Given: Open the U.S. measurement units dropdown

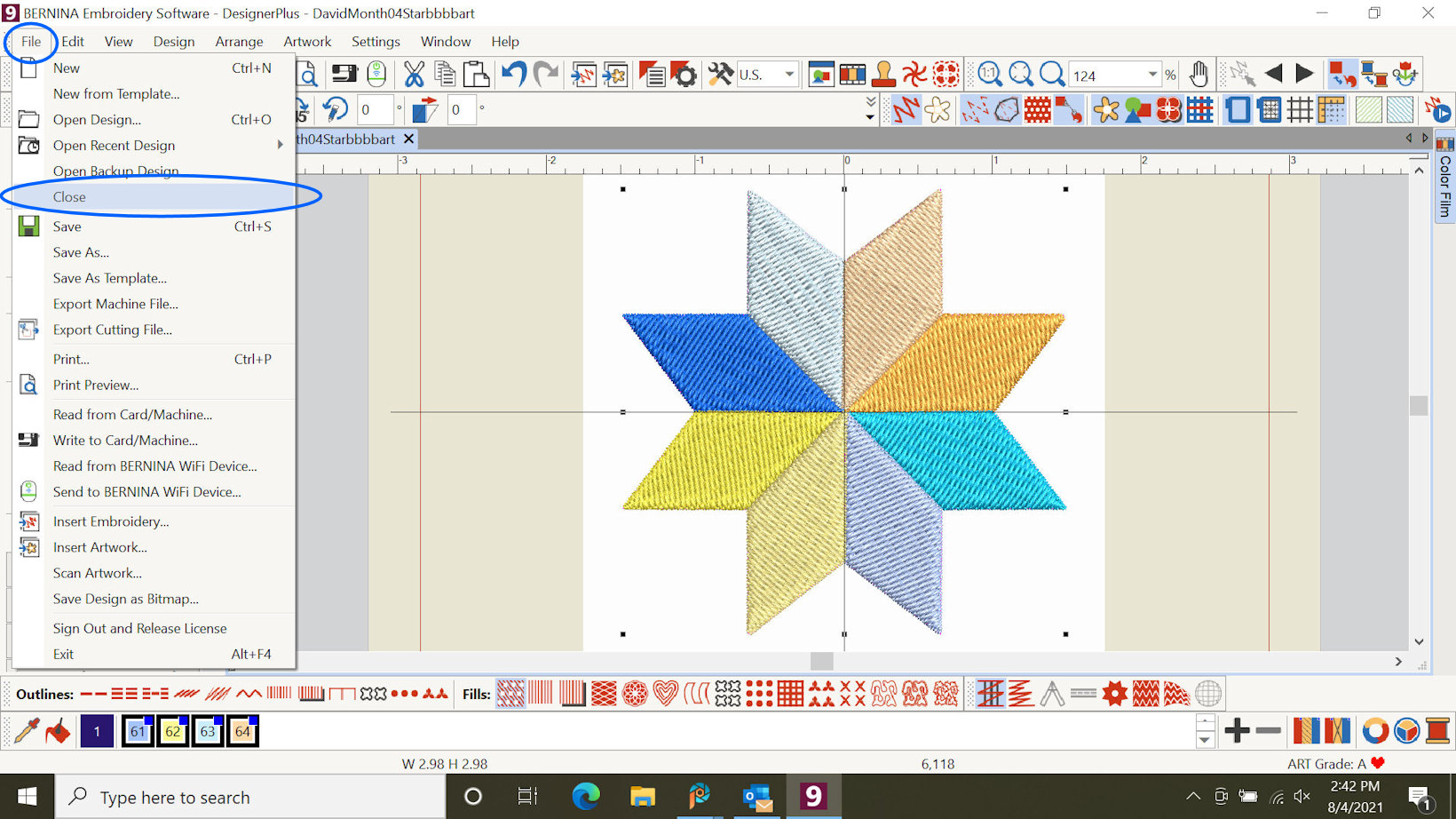Looking at the screenshot, I should point(789,75).
